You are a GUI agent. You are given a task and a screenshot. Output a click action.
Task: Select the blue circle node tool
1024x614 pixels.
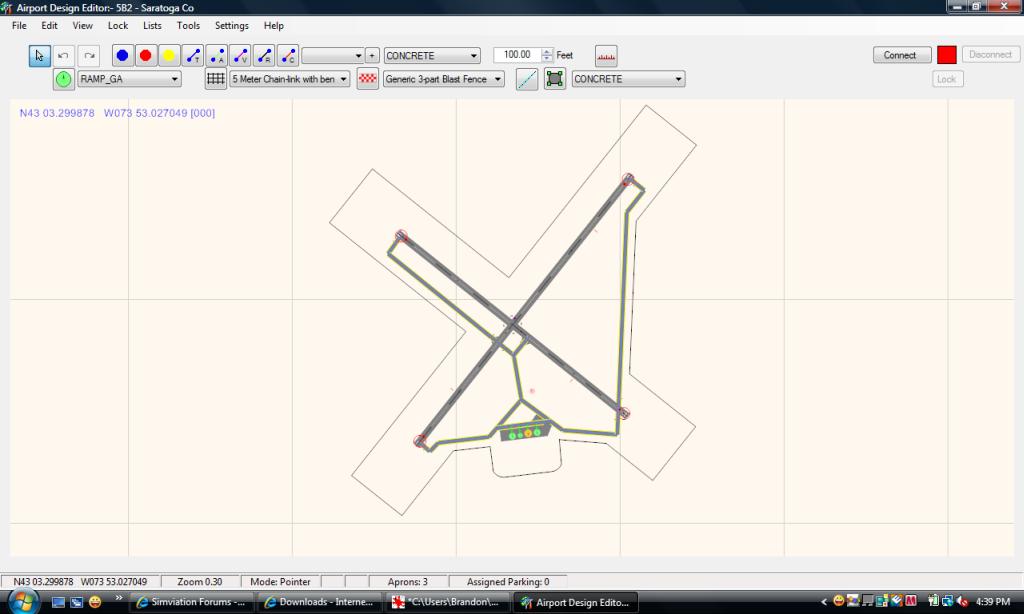point(122,56)
